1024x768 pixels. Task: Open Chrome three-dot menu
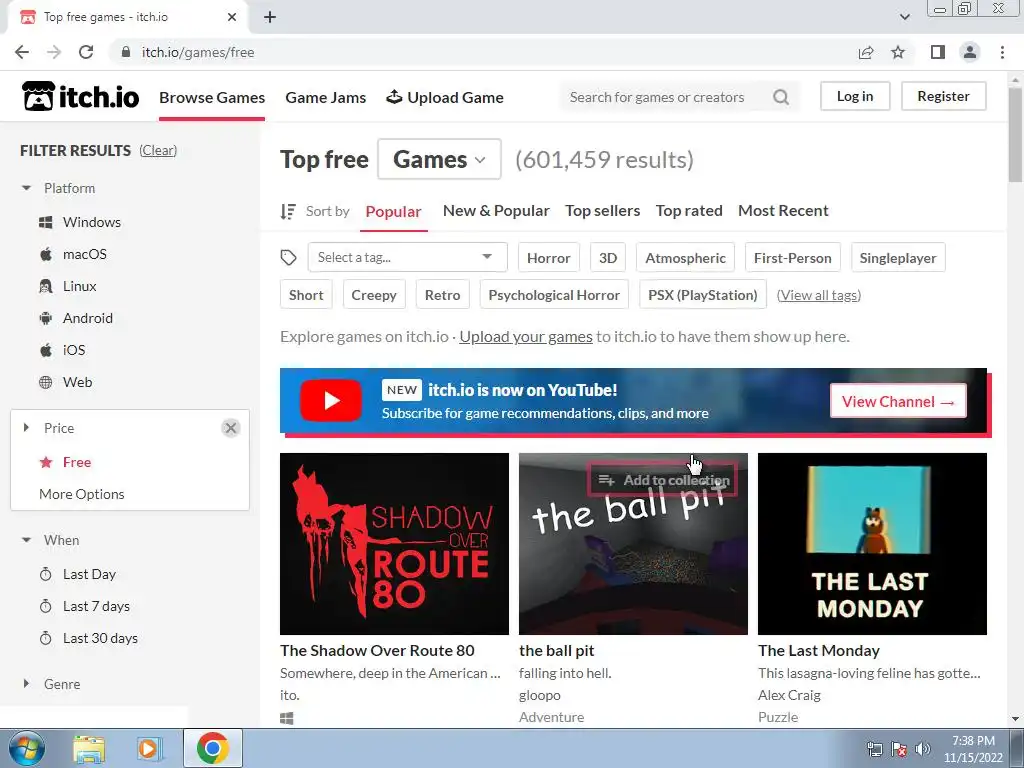tap(1002, 52)
